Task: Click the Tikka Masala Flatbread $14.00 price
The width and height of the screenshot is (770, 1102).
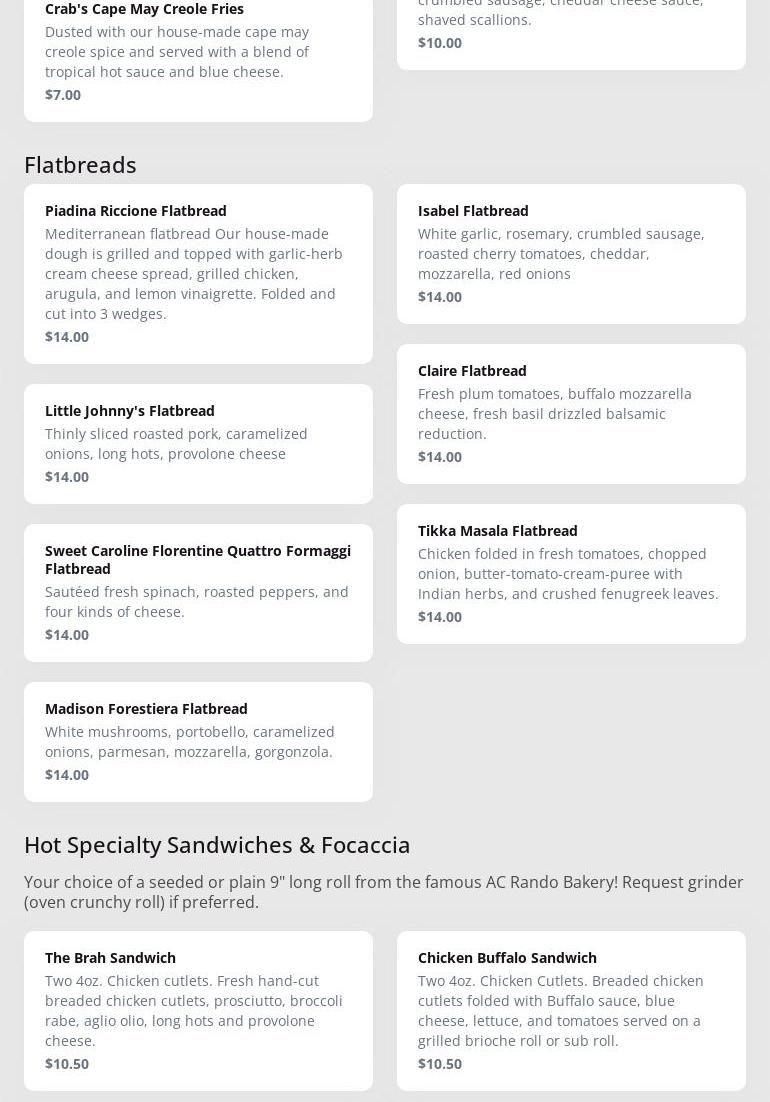Action: click(440, 617)
